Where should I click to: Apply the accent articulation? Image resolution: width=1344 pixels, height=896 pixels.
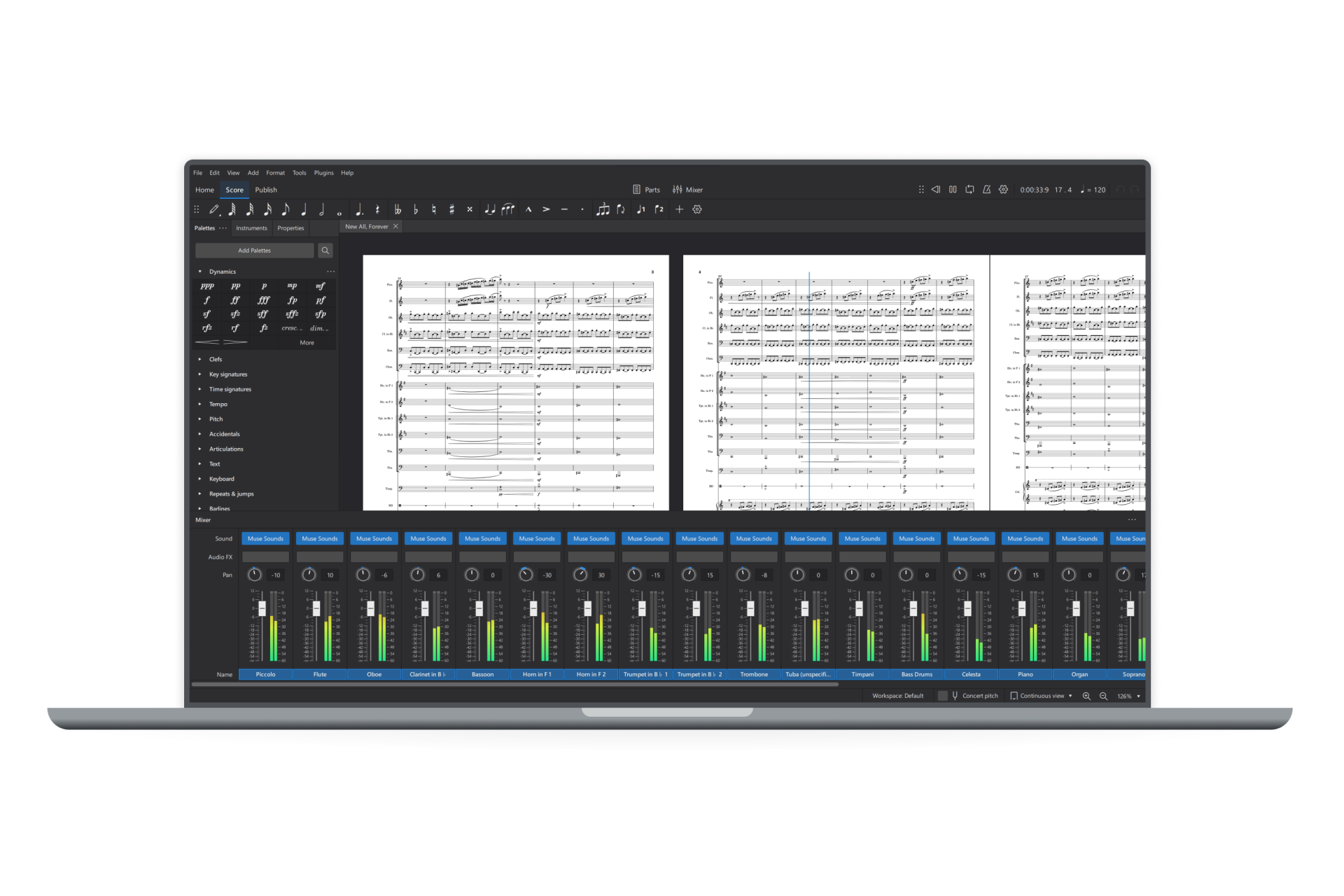pyautogui.click(x=546, y=209)
